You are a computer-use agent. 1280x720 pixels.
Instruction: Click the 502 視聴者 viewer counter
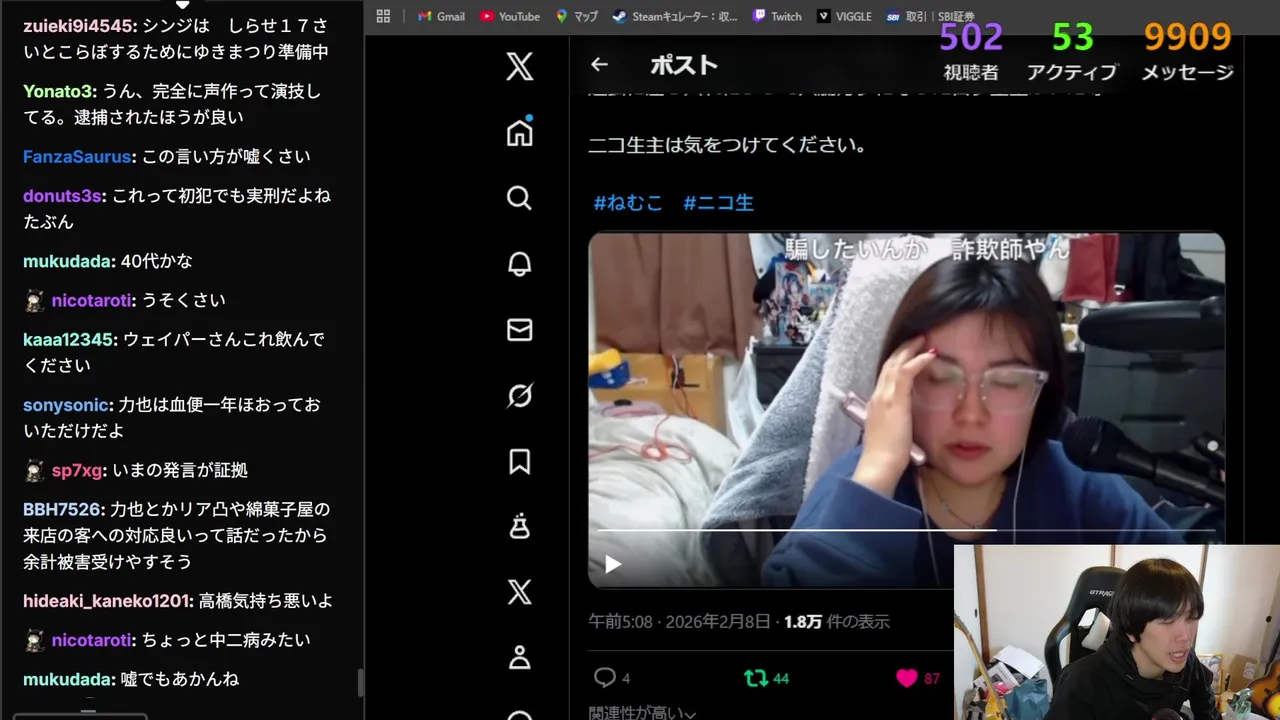970,50
